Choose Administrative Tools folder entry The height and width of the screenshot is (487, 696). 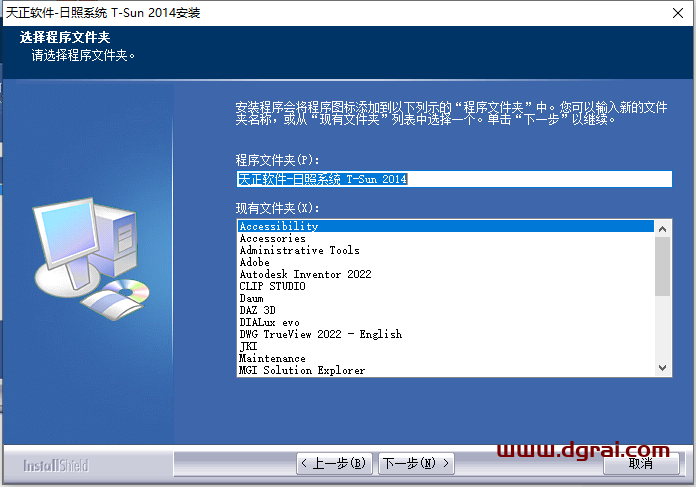pyautogui.click(x=446, y=250)
